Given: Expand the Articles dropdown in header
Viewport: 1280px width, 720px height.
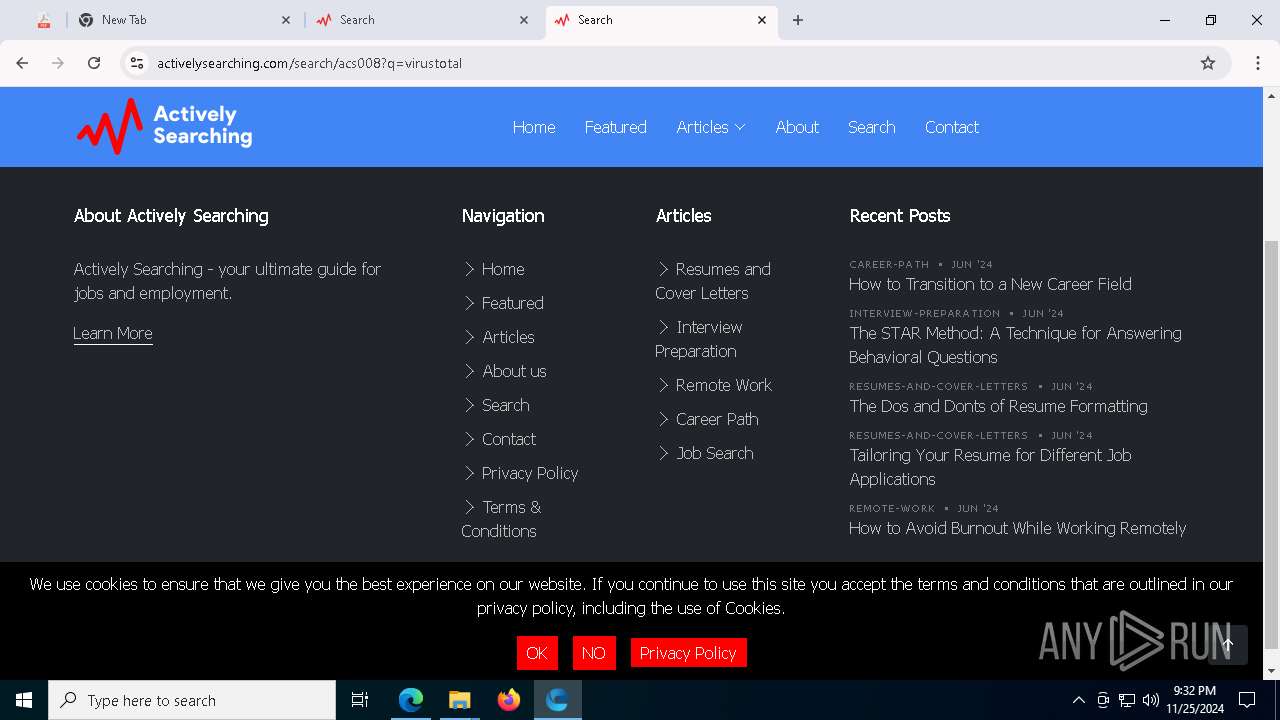Looking at the screenshot, I should point(711,127).
